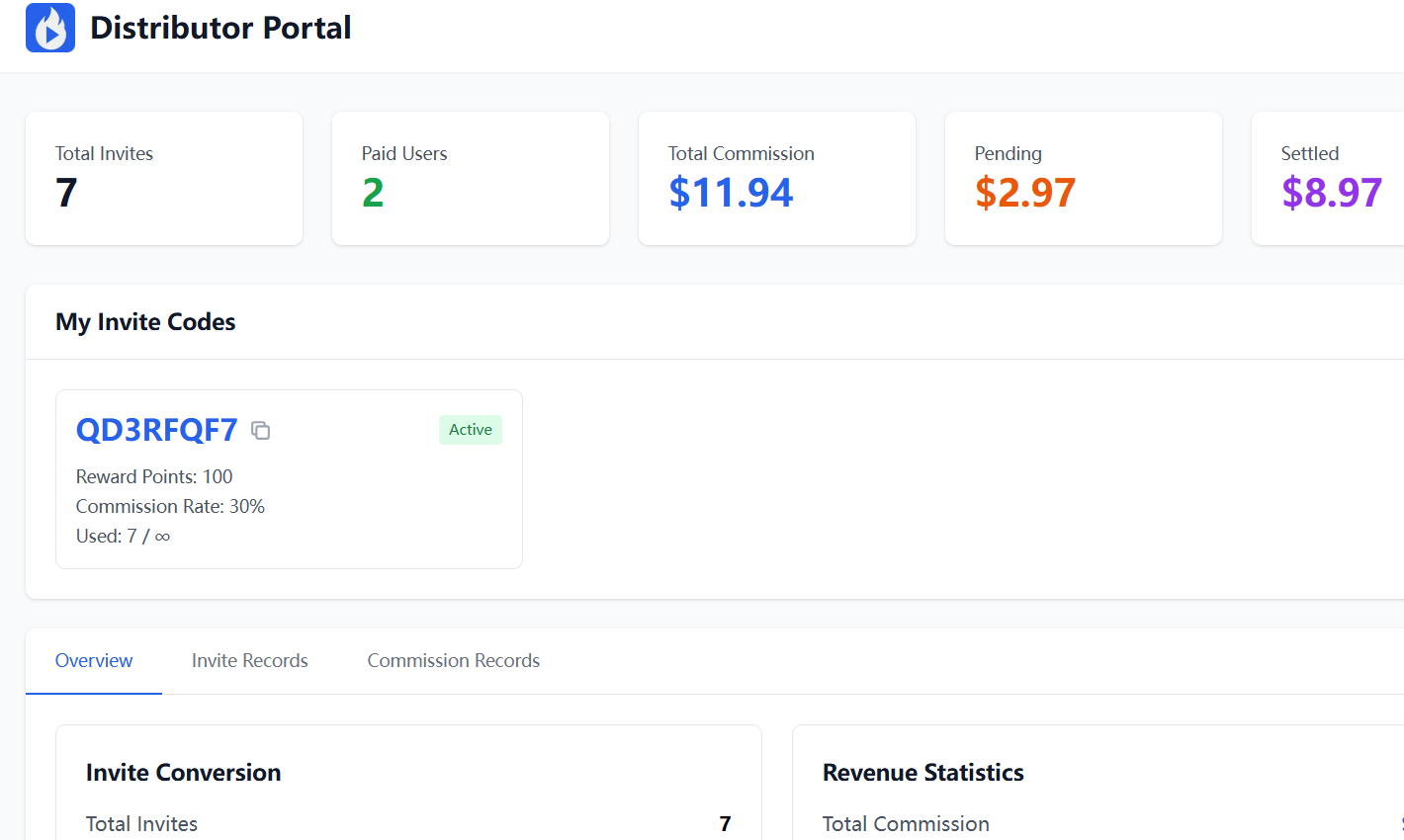Click the My Invite Codes heading
This screenshot has height=840, width=1404.
click(145, 322)
